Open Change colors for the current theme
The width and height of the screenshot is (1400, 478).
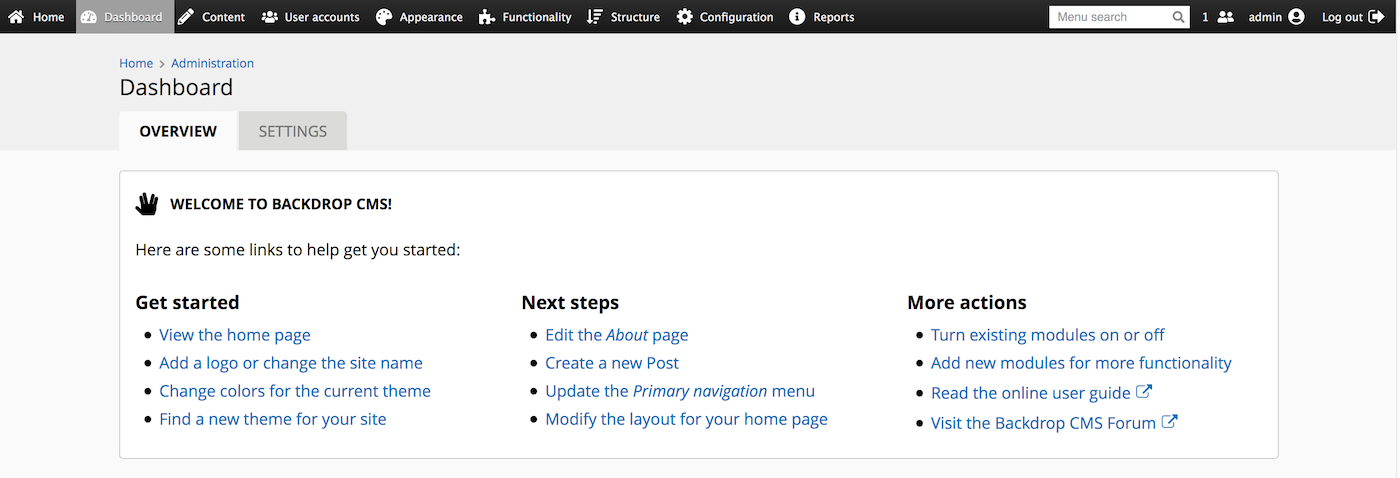point(295,391)
